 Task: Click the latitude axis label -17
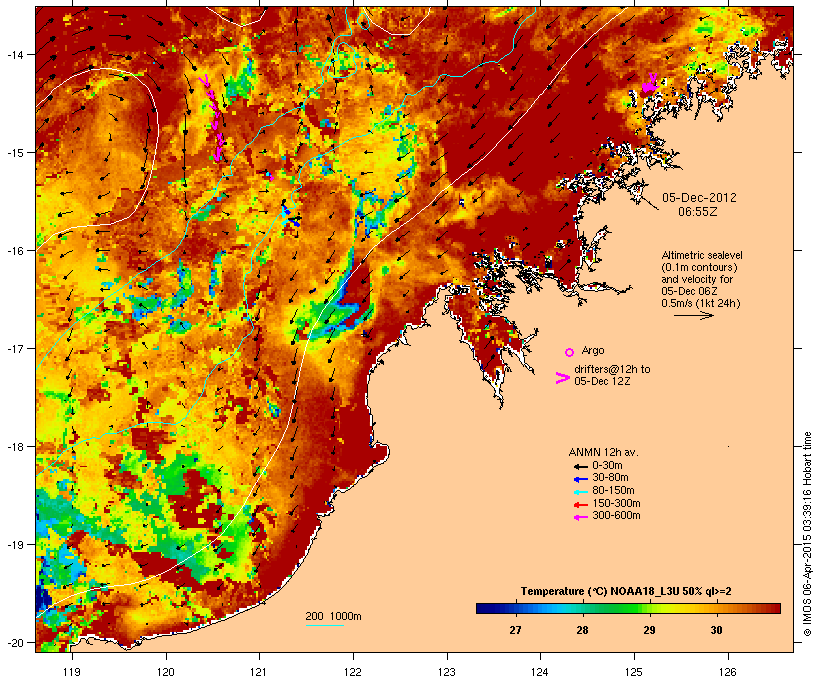15,348
